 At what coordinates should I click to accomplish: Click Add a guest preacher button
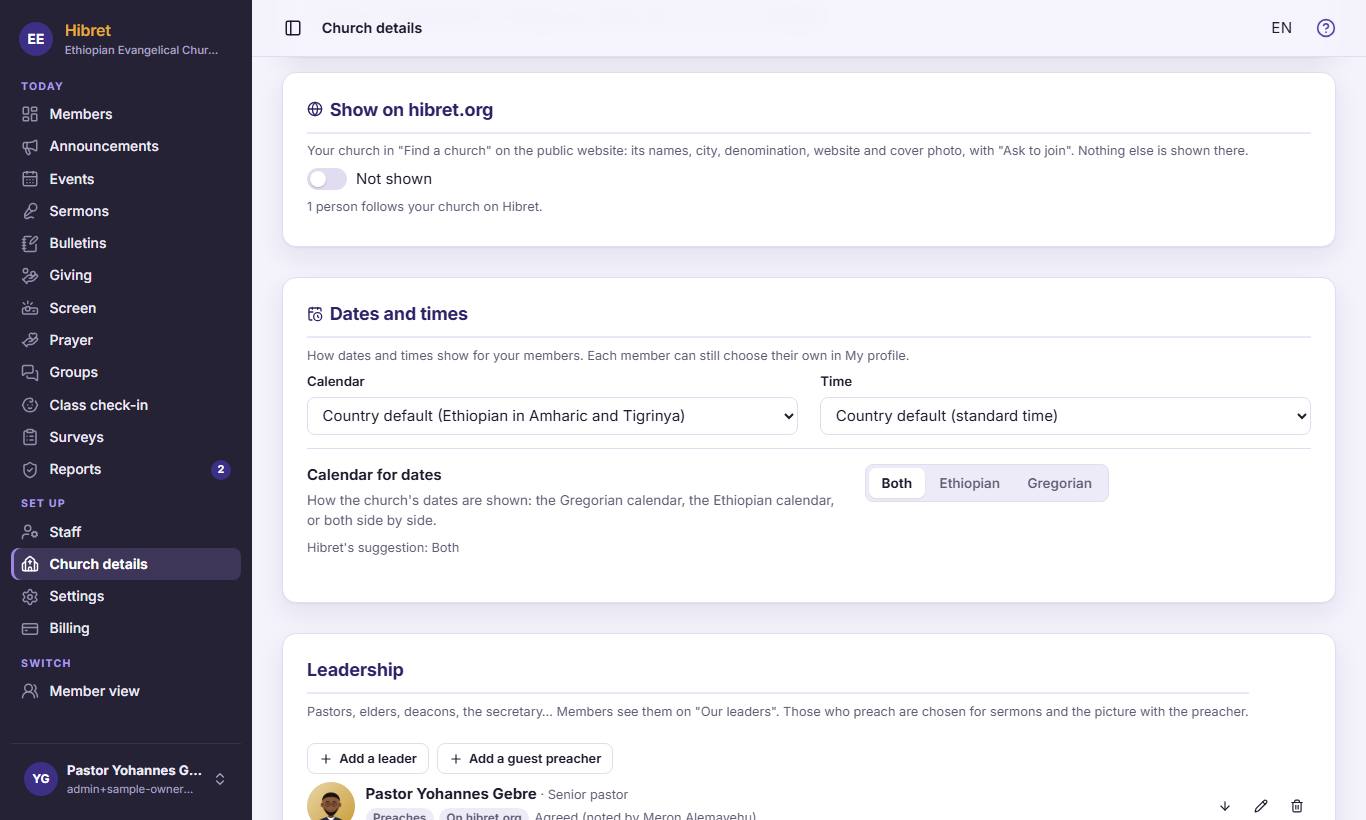click(x=525, y=759)
